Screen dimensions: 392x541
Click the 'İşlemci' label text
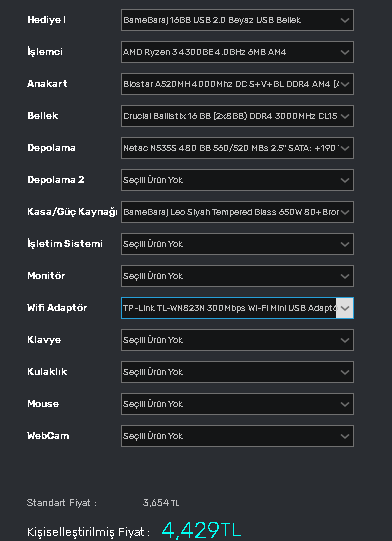point(45,52)
